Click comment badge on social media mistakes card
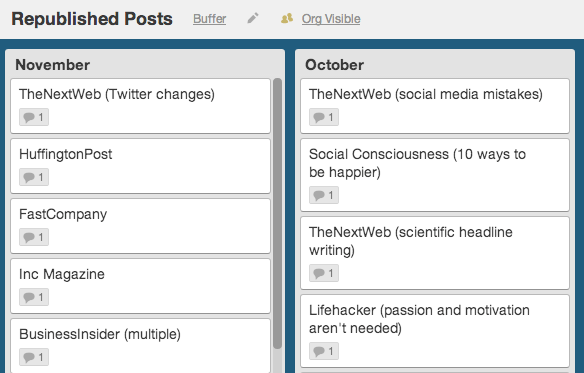Viewport: 584px width, 373px height. 324,117
